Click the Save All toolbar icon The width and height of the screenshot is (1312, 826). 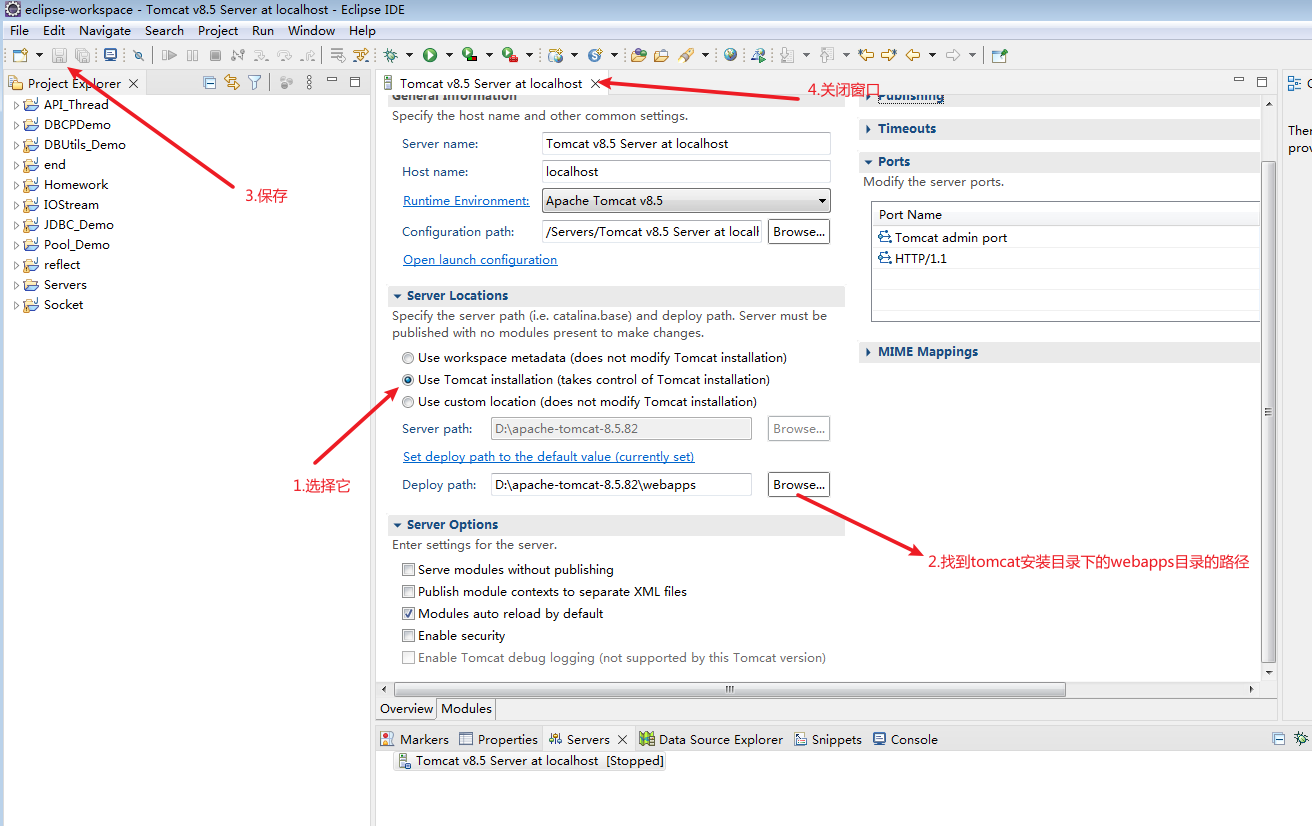coord(82,55)
